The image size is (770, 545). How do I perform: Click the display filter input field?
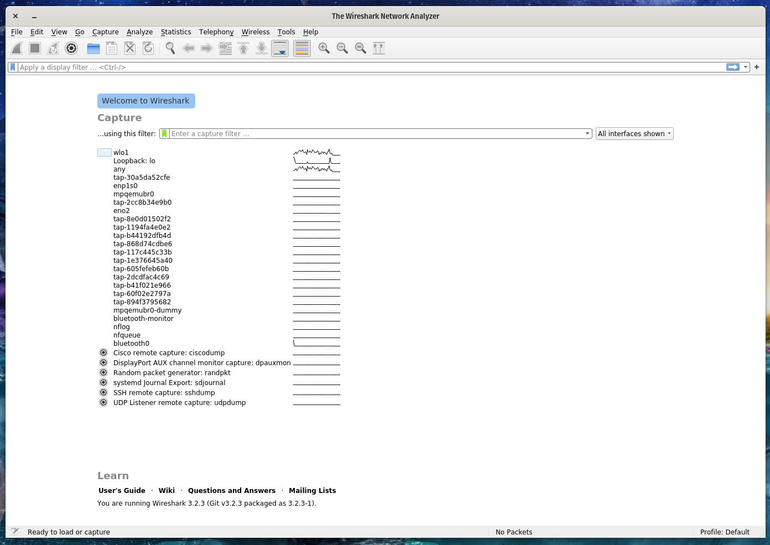point(370,67)
